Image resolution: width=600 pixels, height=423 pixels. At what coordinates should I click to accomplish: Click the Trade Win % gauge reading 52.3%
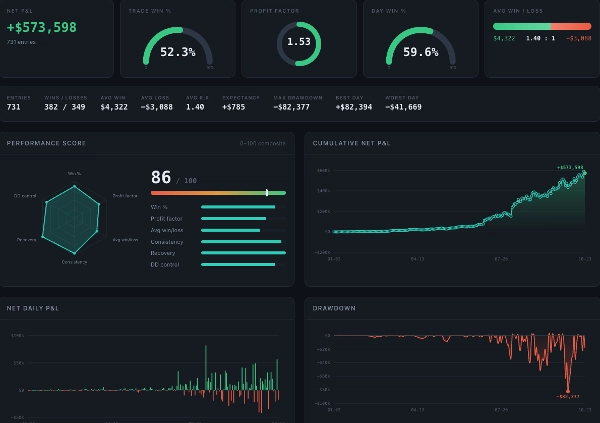[178, 46]
